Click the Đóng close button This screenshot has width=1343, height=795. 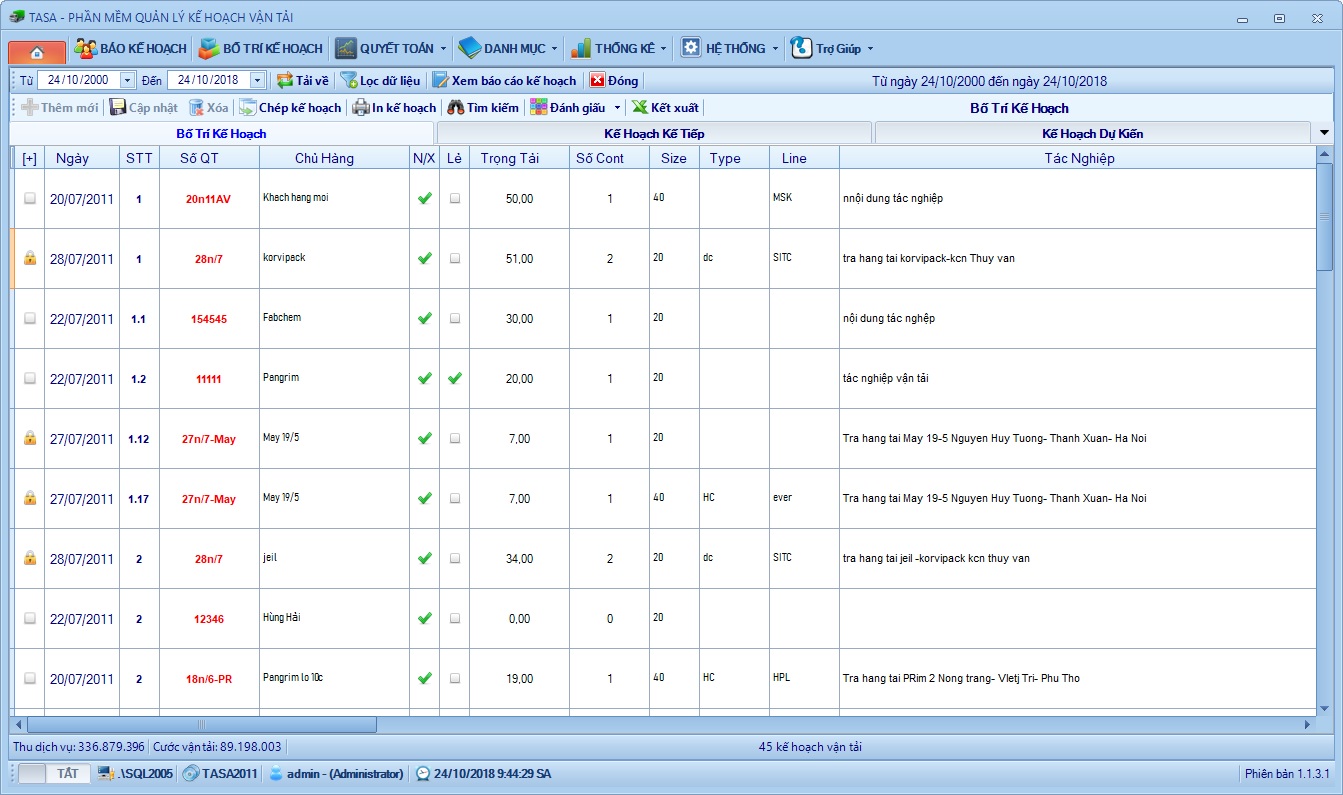coord(614,81)
